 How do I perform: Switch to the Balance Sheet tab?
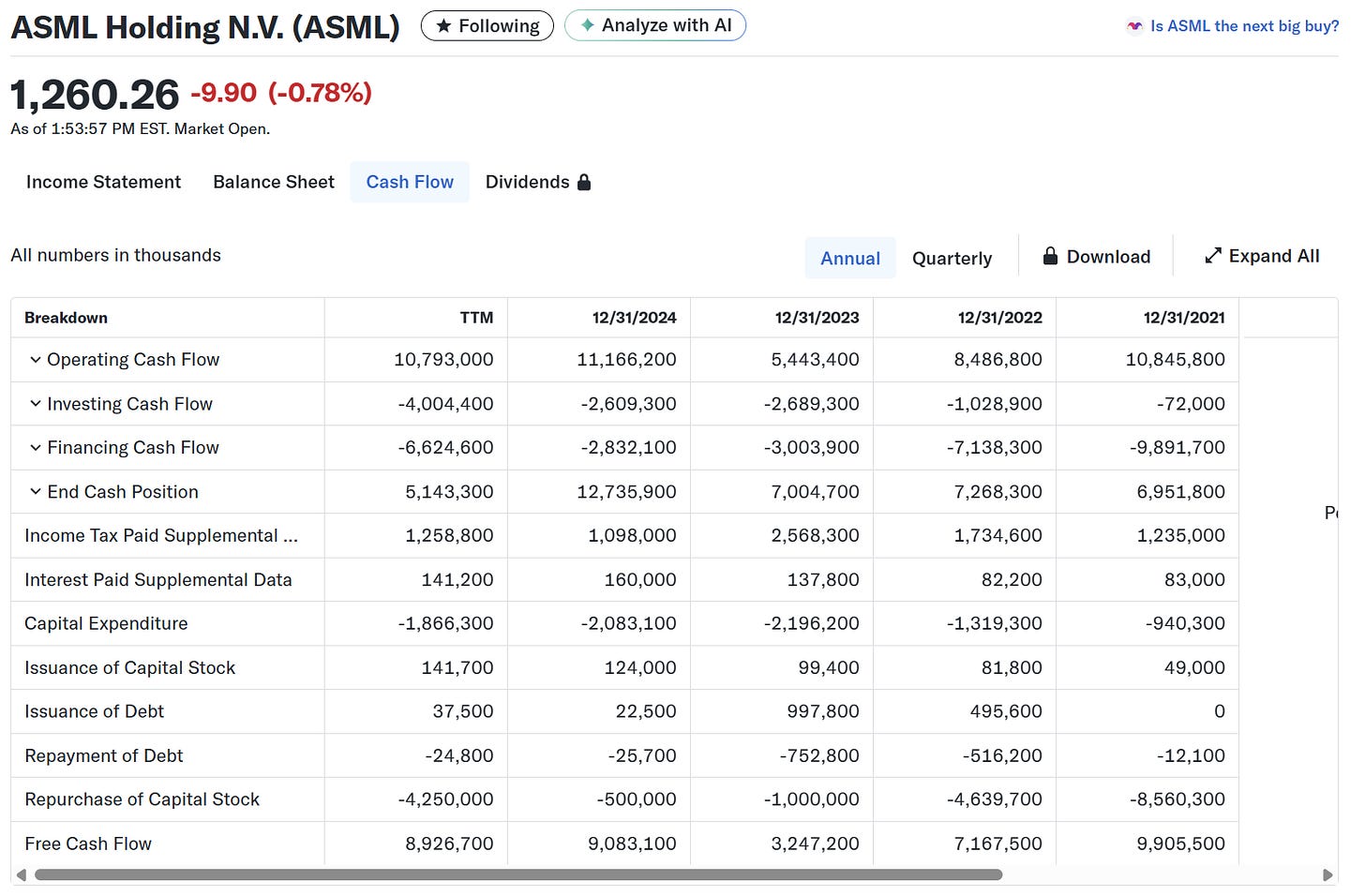pyautogui.click(x=274, y=182)
